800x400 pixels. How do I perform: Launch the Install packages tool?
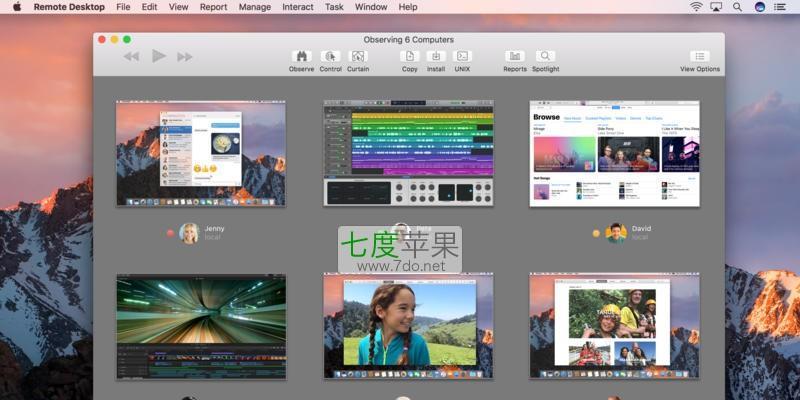click(436, 56)
